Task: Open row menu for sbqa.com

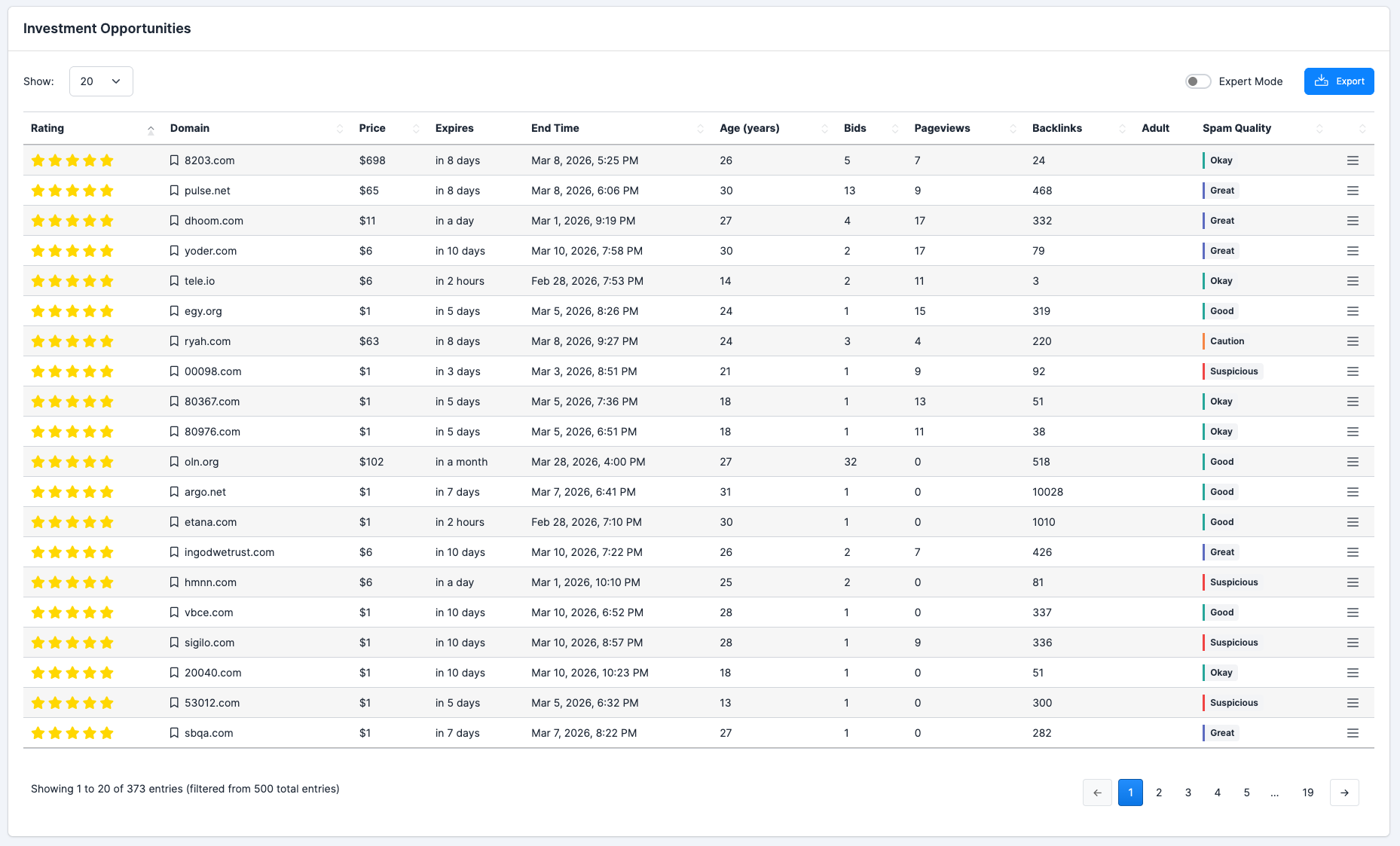Action: pyautogui.click(x=1353, y=733)
